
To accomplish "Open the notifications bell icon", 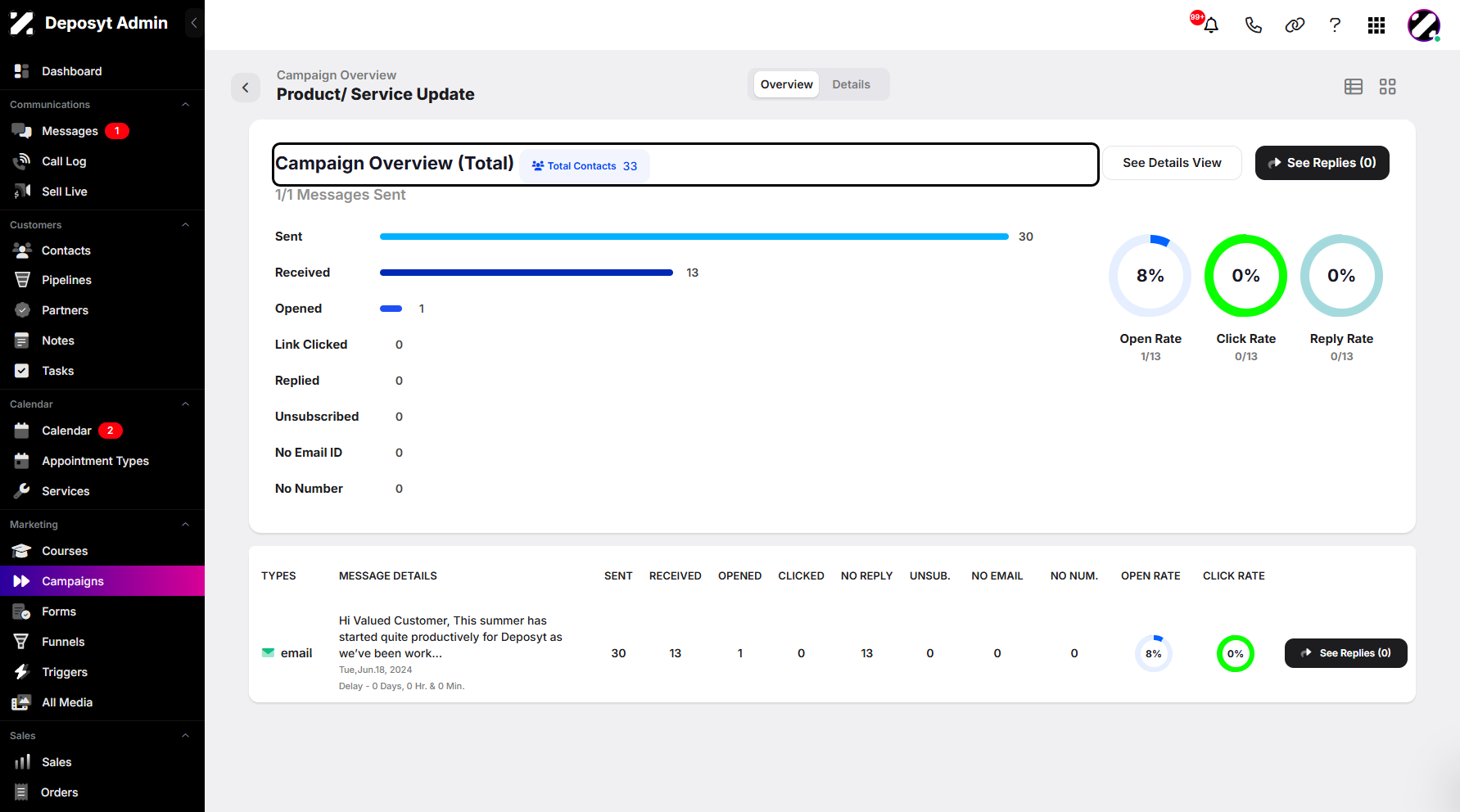I will click(x=1211, y=25).
